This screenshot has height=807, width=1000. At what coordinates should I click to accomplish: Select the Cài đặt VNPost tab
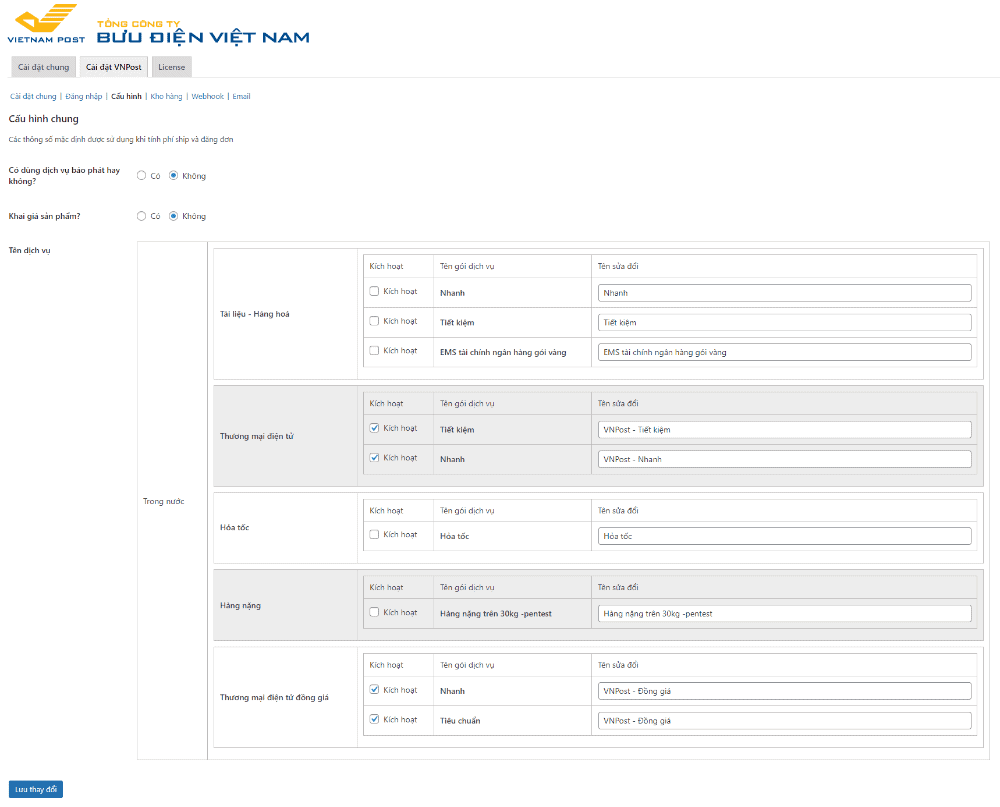point(113,67)
